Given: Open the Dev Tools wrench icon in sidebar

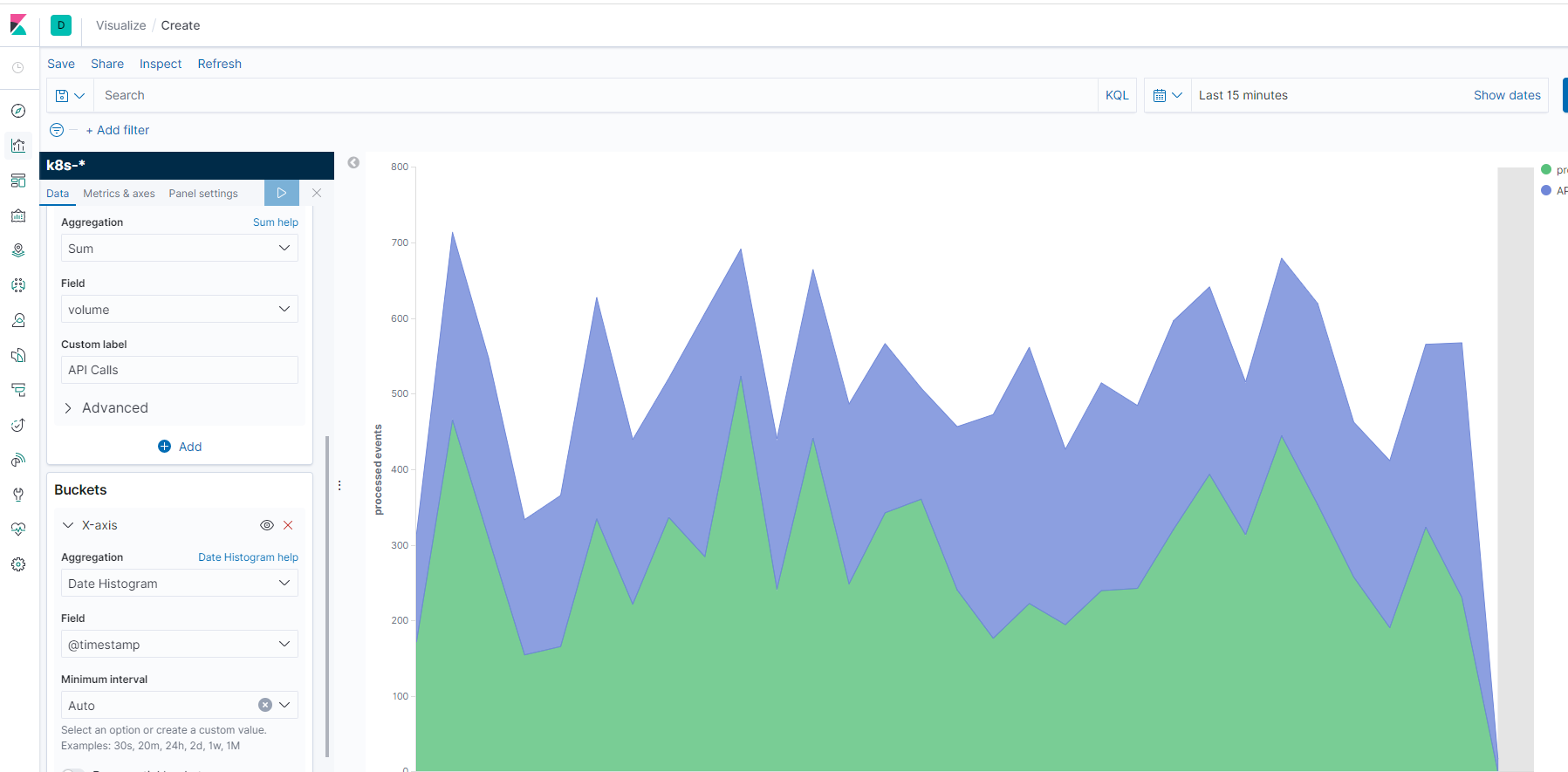Looking at the screenshot, I should point(18,495).
